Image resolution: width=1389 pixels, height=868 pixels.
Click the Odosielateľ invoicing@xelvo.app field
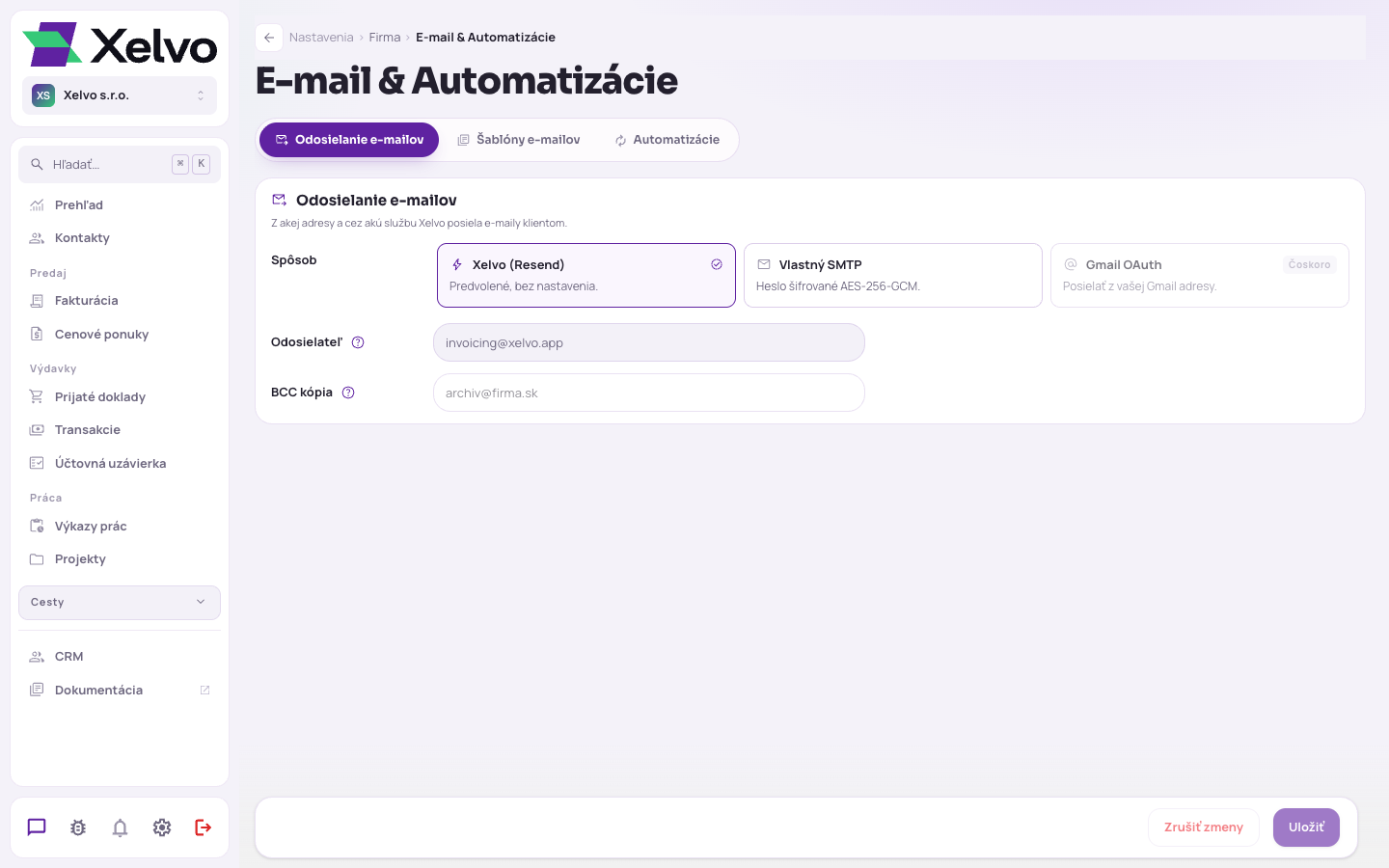649,342
